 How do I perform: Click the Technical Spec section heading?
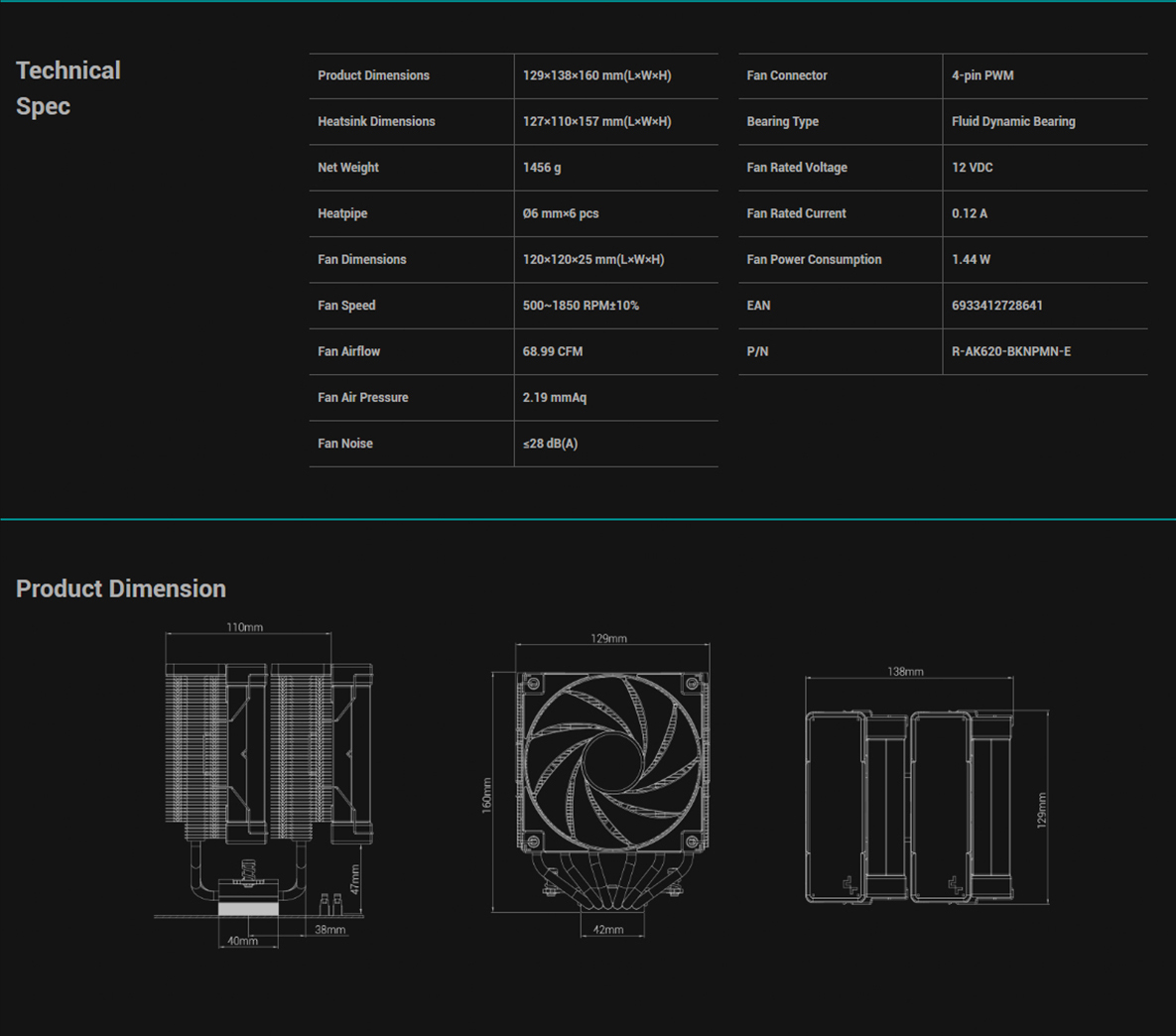click(68, 87)
